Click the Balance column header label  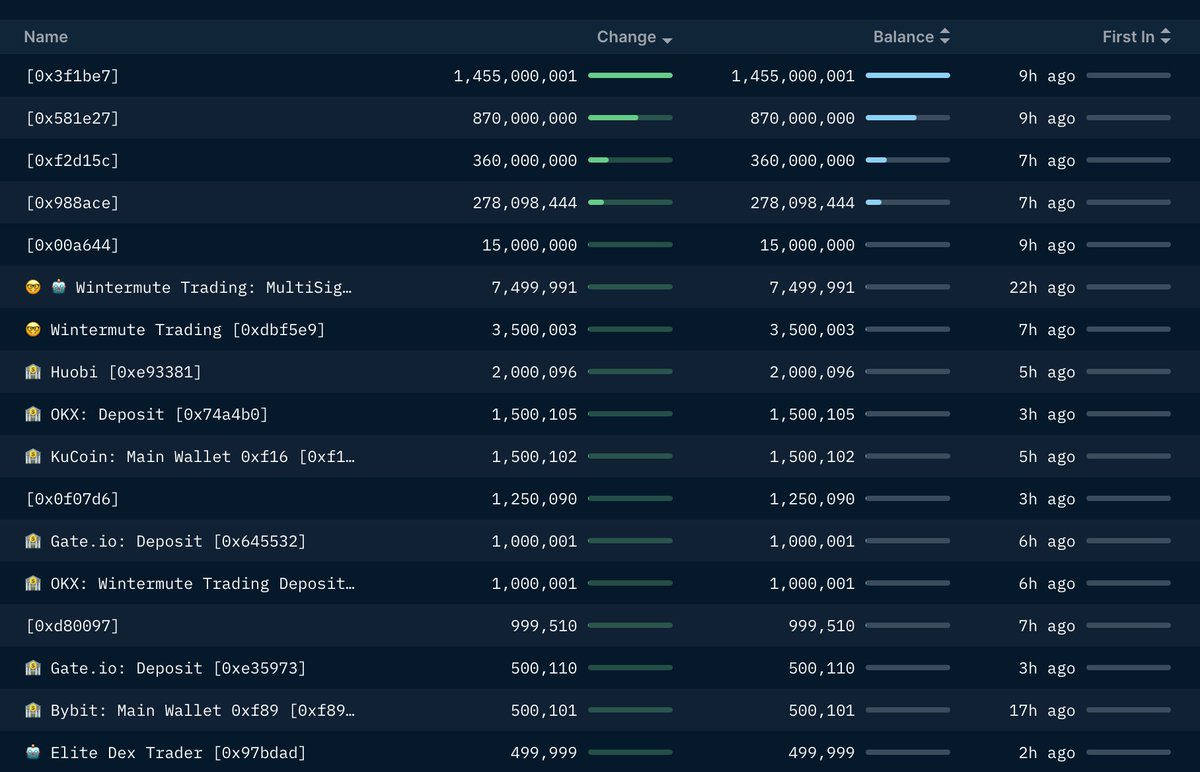904,37
